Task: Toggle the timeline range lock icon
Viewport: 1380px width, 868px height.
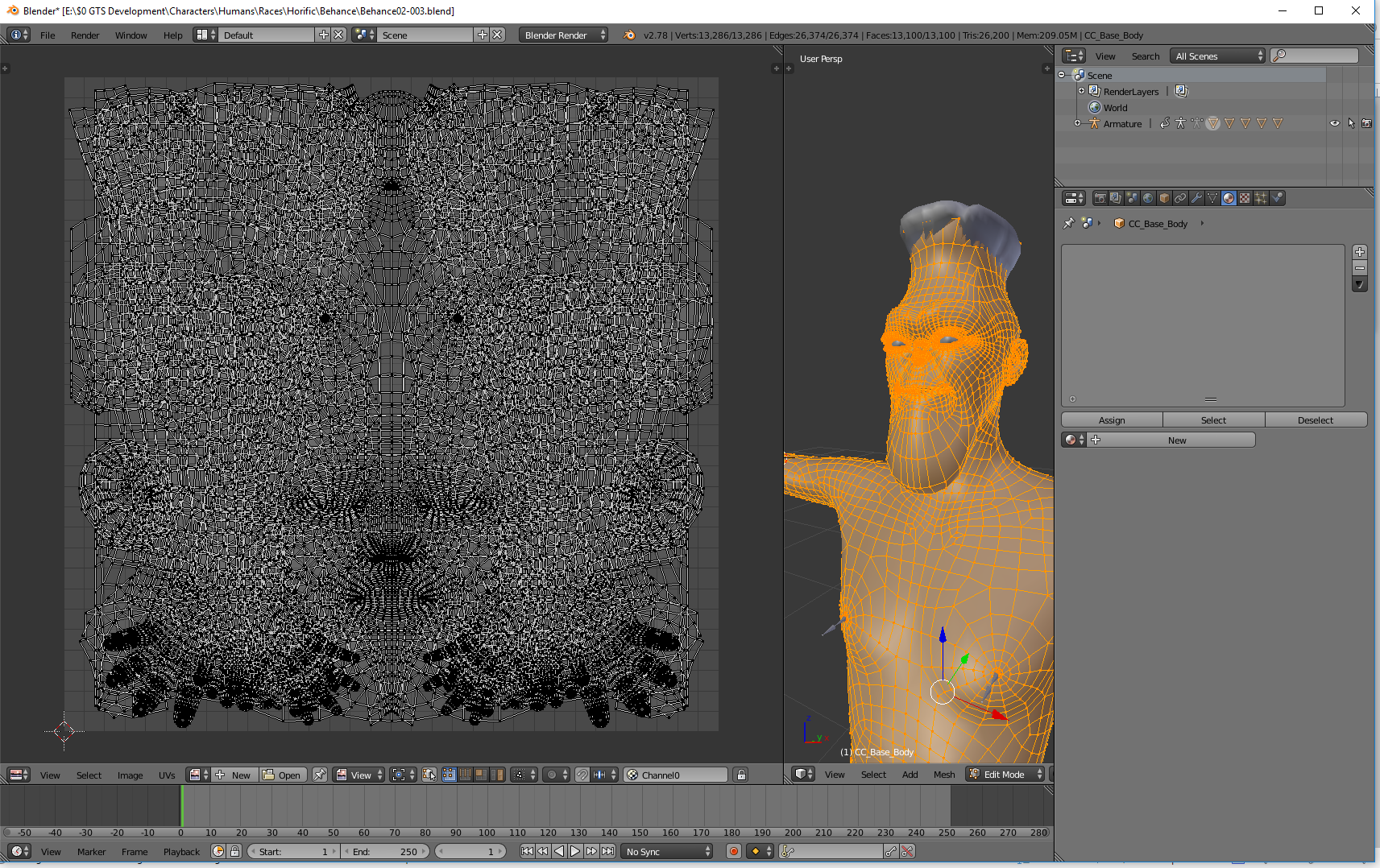Action: click(234, 851)
